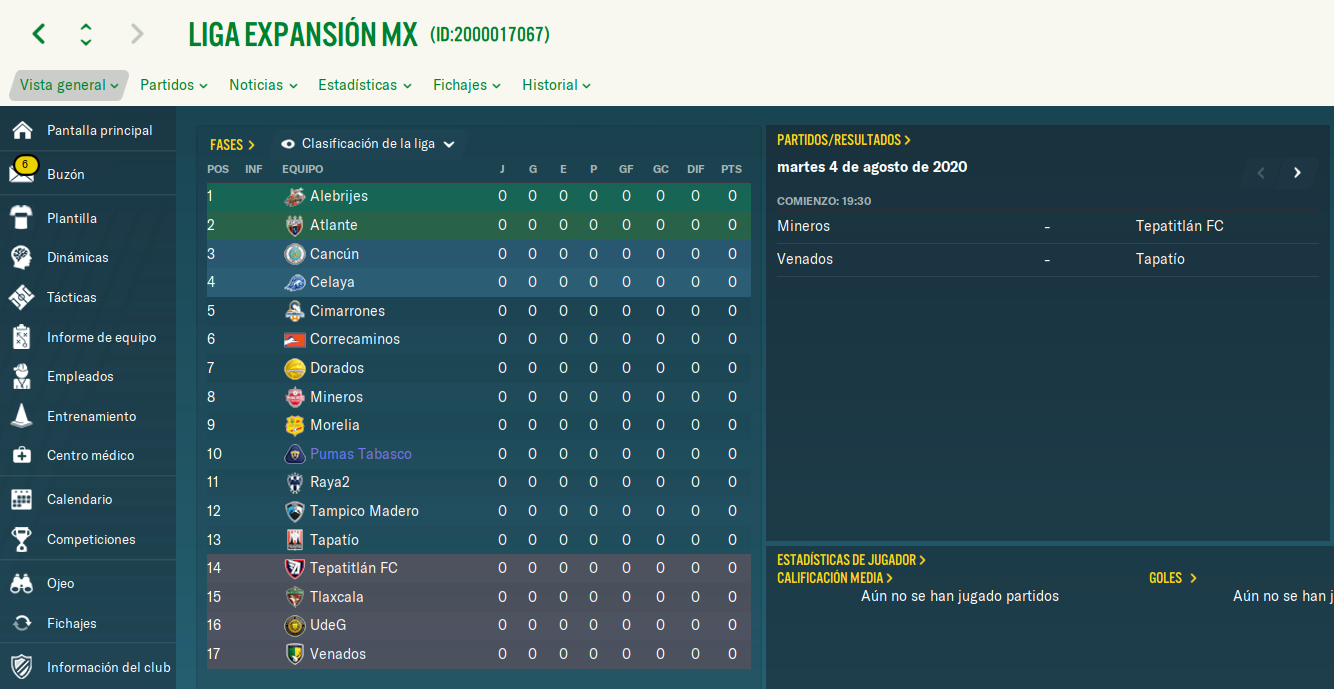The height and width of the screenshot is (689, 1334).
Task: Open the Partidos dropdown menu
Action: [174, 85]
